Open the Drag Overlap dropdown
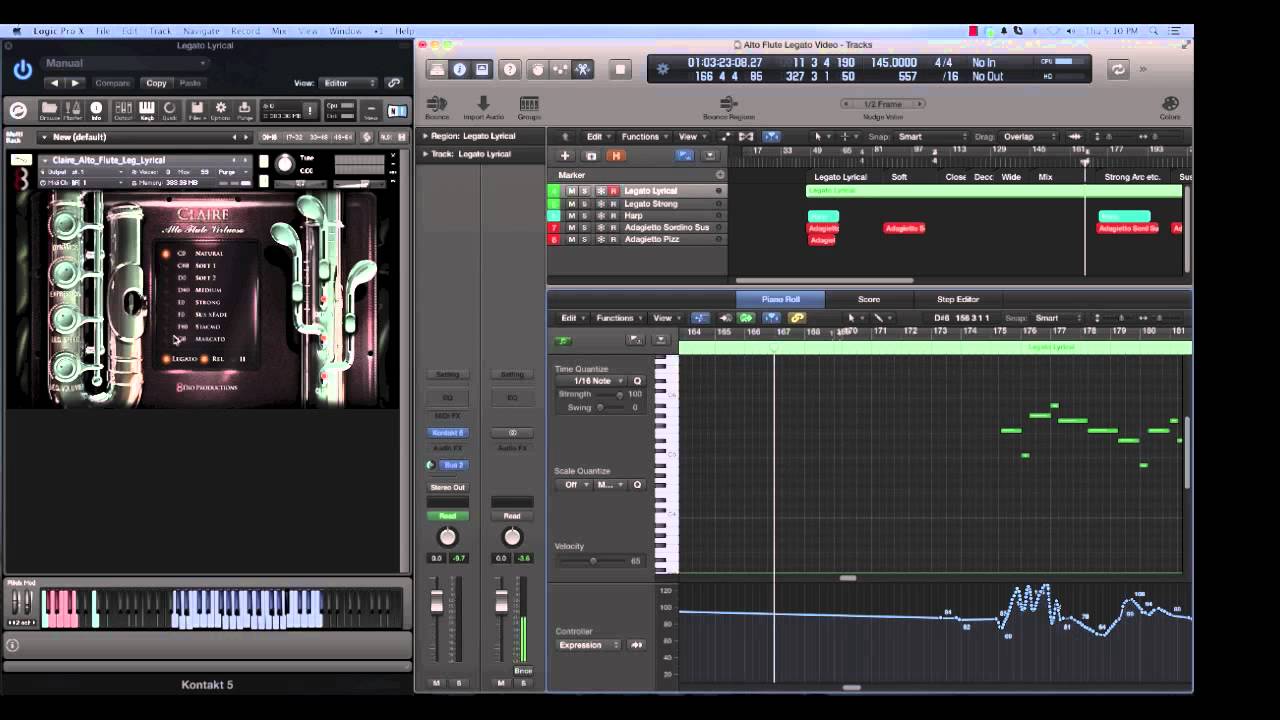This screenshot has height=720, width=1280. coord(1029,137)
